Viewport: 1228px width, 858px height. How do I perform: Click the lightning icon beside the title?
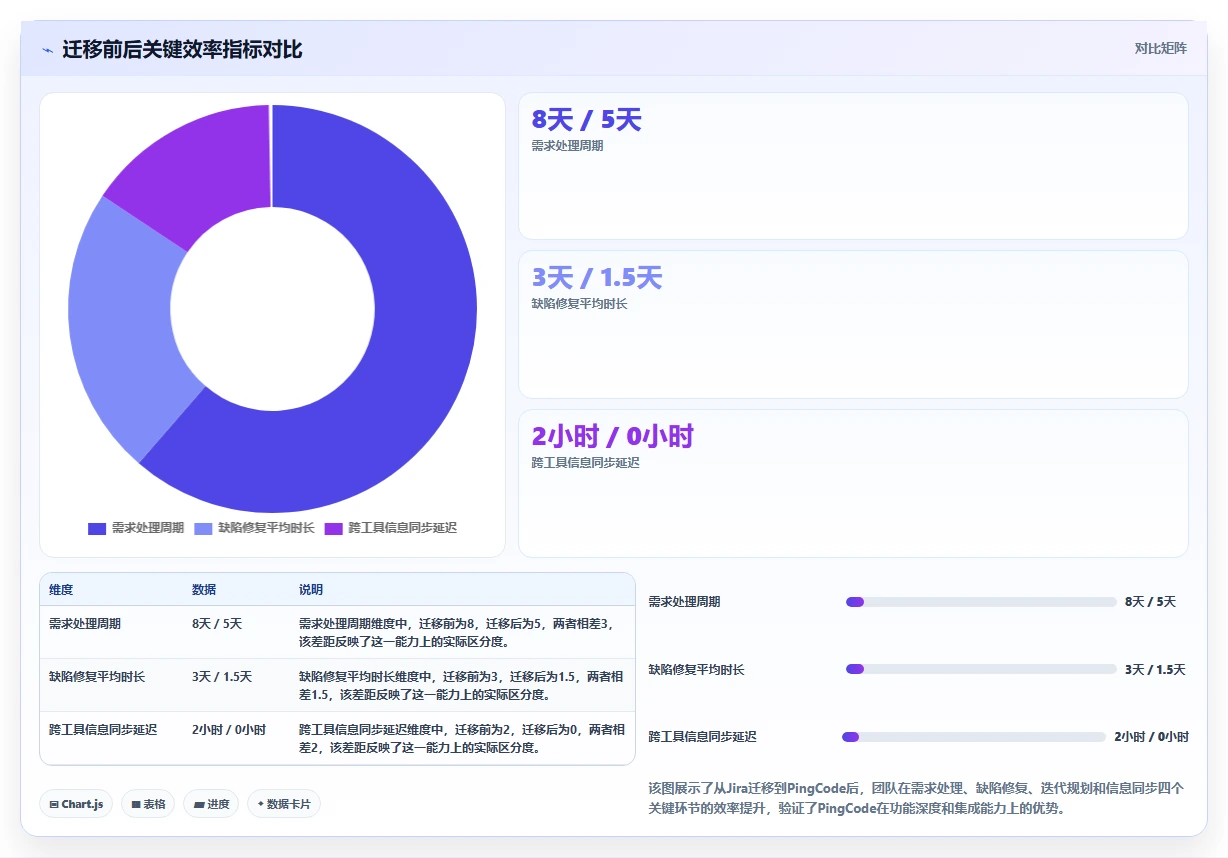47,50
